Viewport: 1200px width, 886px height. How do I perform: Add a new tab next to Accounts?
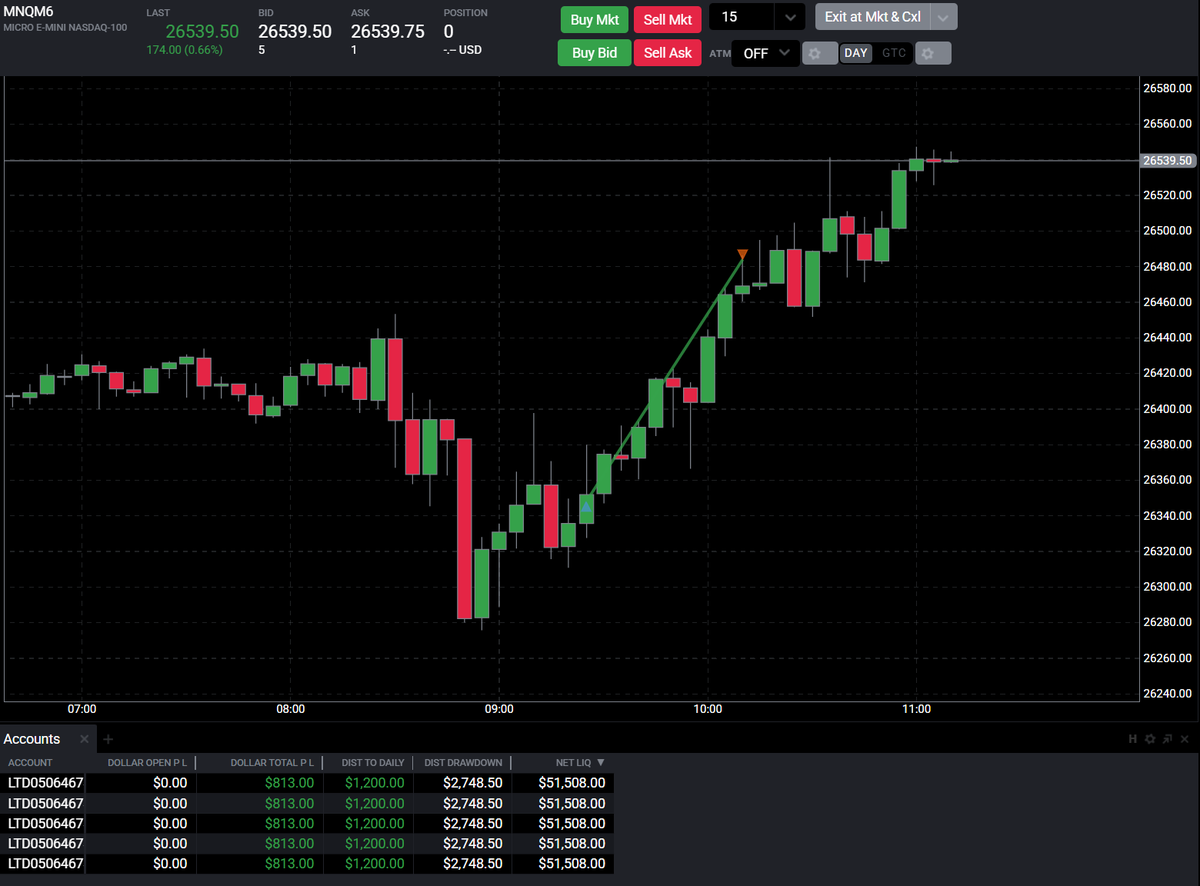(x=108, y=739)
